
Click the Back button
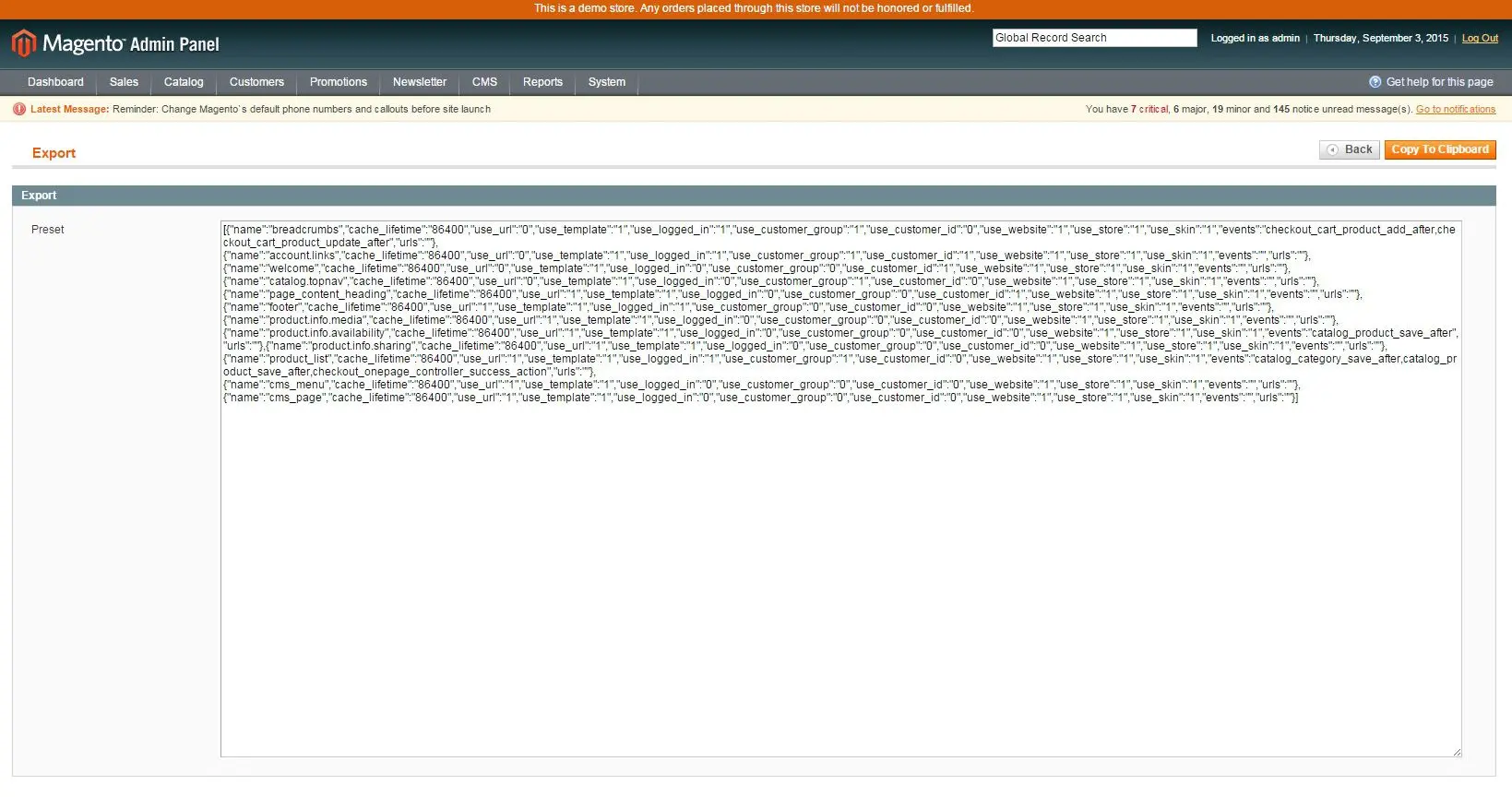point(1349,149)
